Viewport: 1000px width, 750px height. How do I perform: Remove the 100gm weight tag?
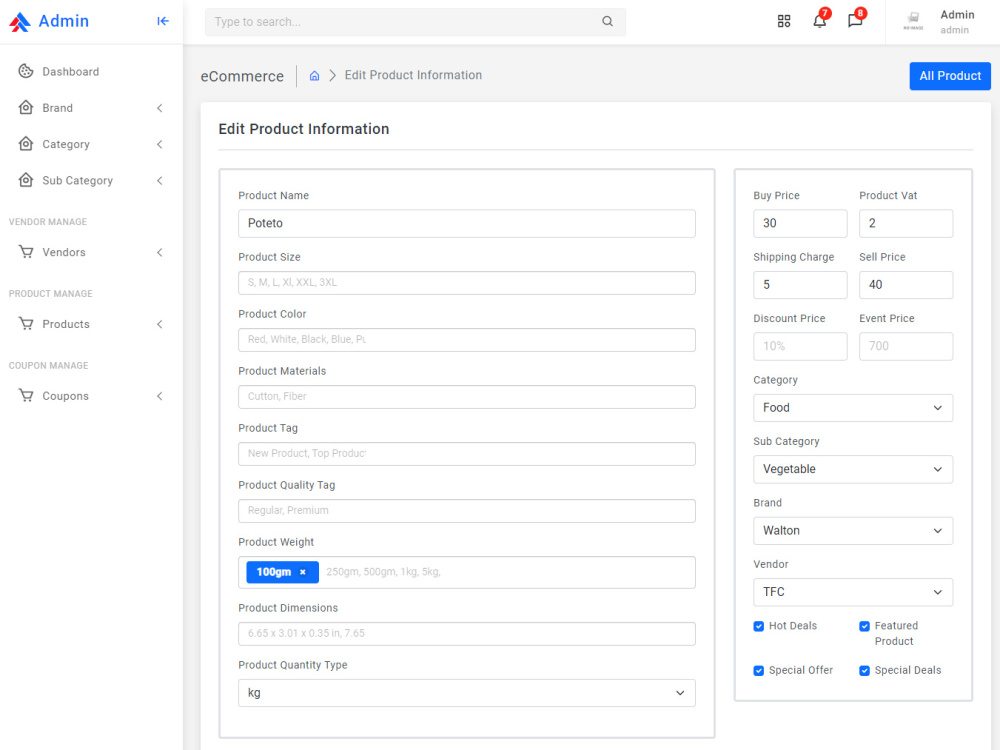pos(303,572)
